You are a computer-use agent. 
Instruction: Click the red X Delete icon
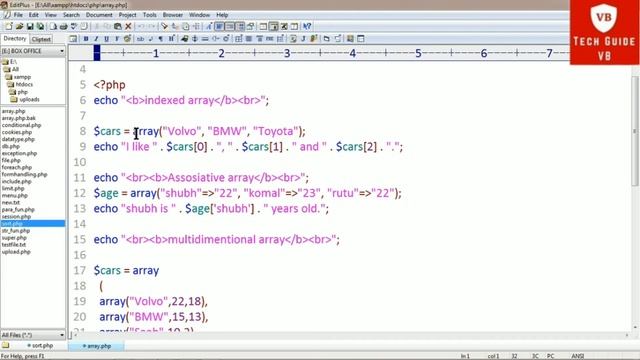tap(128, 27)
